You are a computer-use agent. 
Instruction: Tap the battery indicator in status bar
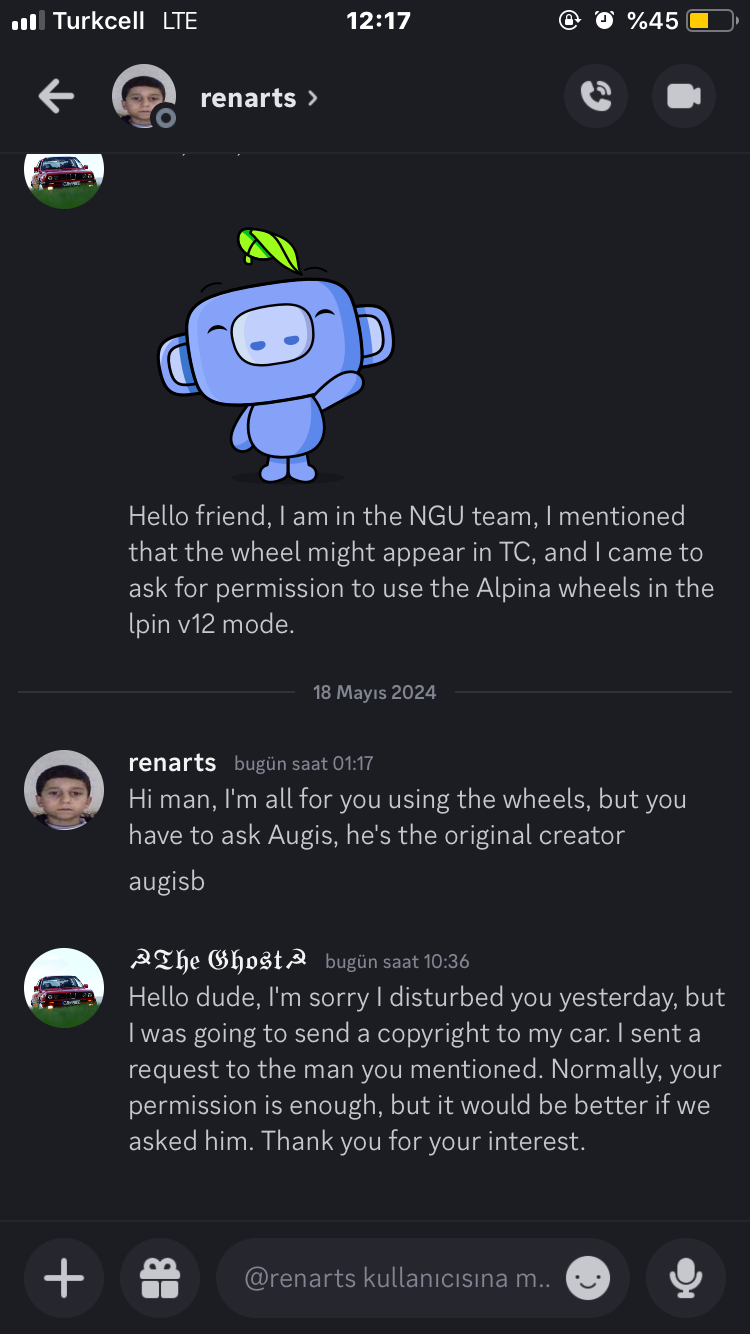(710, 20)
